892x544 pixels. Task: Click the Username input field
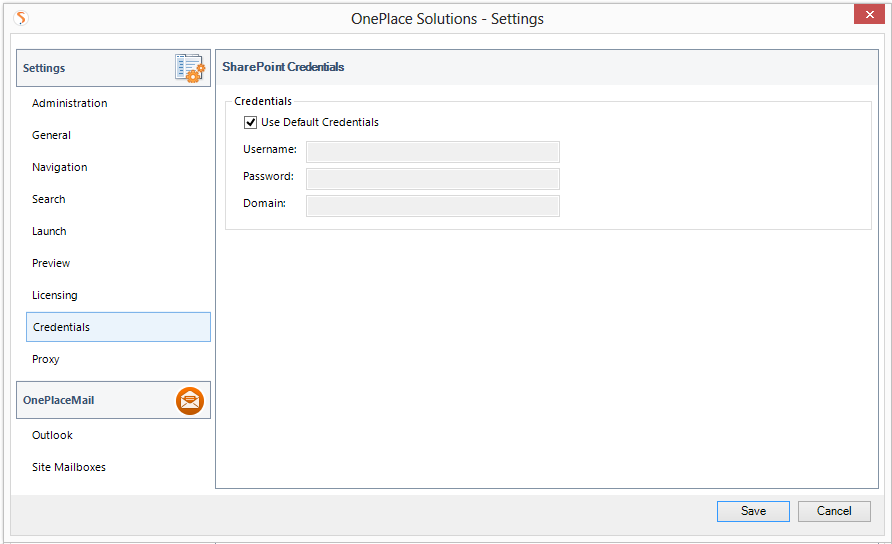tap(432, 151)
